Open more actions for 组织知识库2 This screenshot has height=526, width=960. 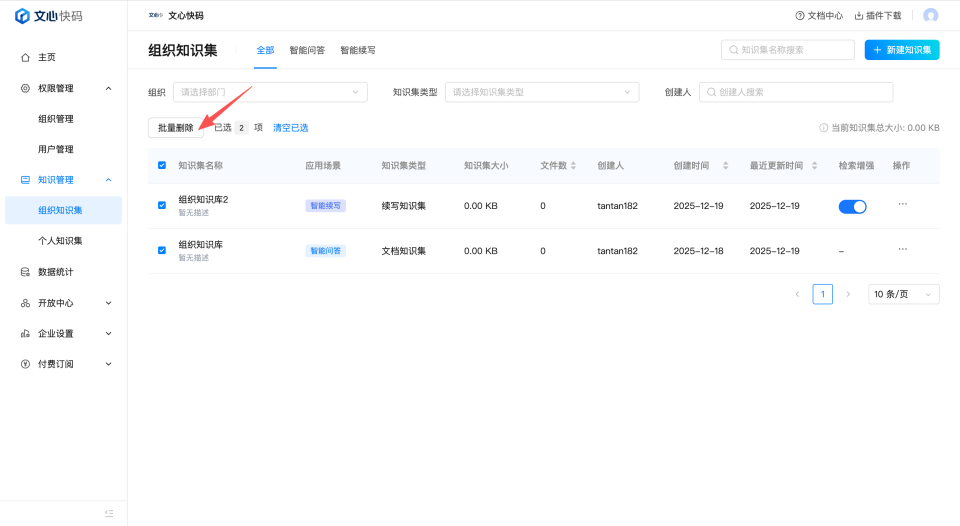point(902,204)
